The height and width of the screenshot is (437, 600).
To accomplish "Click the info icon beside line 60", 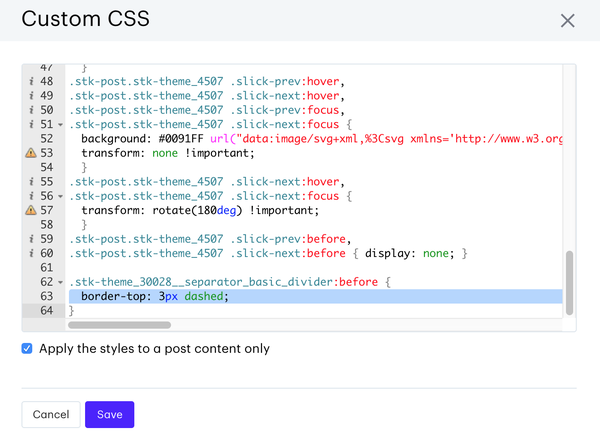I will point(31,254).
